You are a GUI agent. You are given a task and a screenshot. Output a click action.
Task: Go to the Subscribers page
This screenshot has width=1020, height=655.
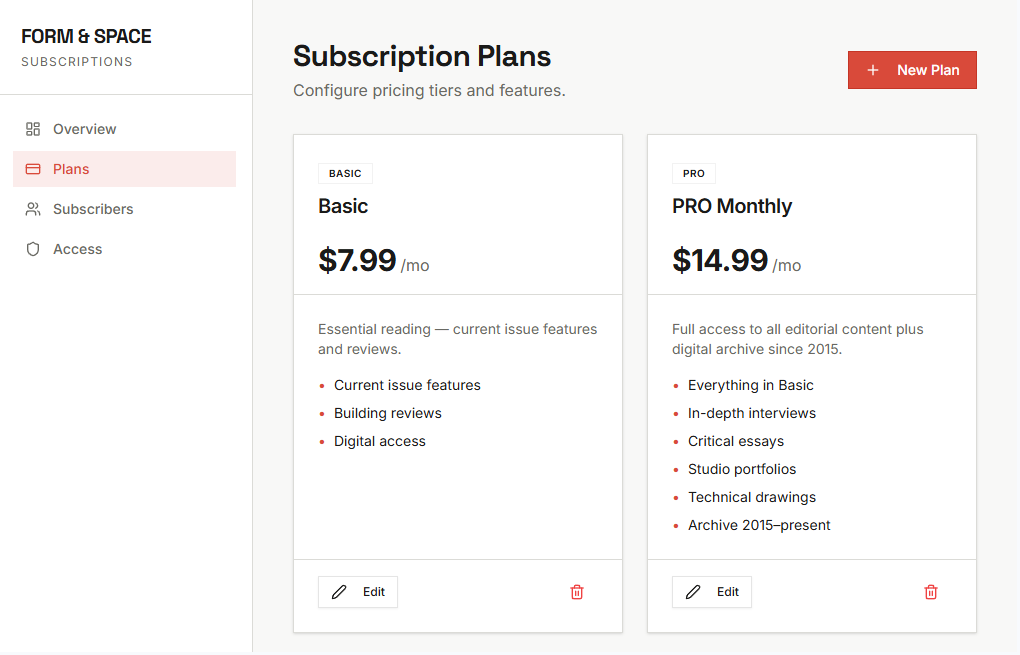click(x=93, y=209)
